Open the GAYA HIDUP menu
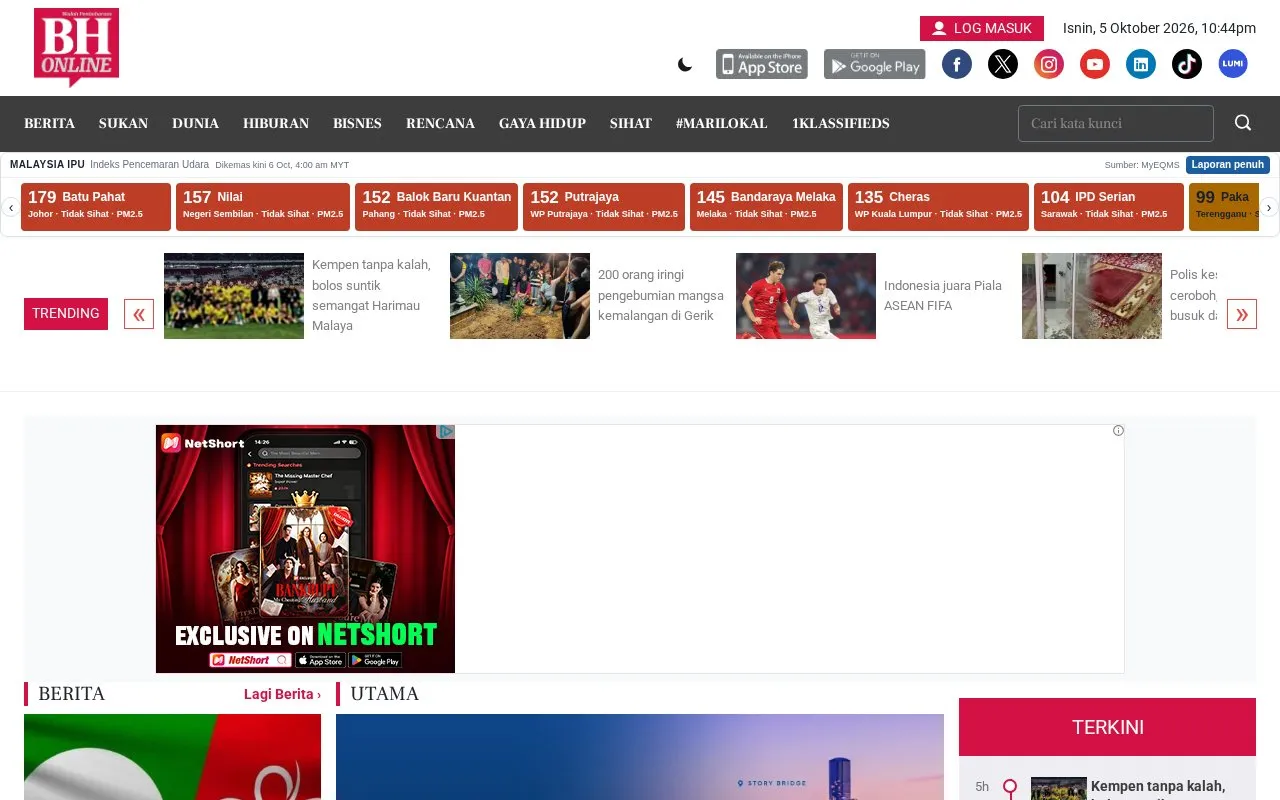 point(542,124)
